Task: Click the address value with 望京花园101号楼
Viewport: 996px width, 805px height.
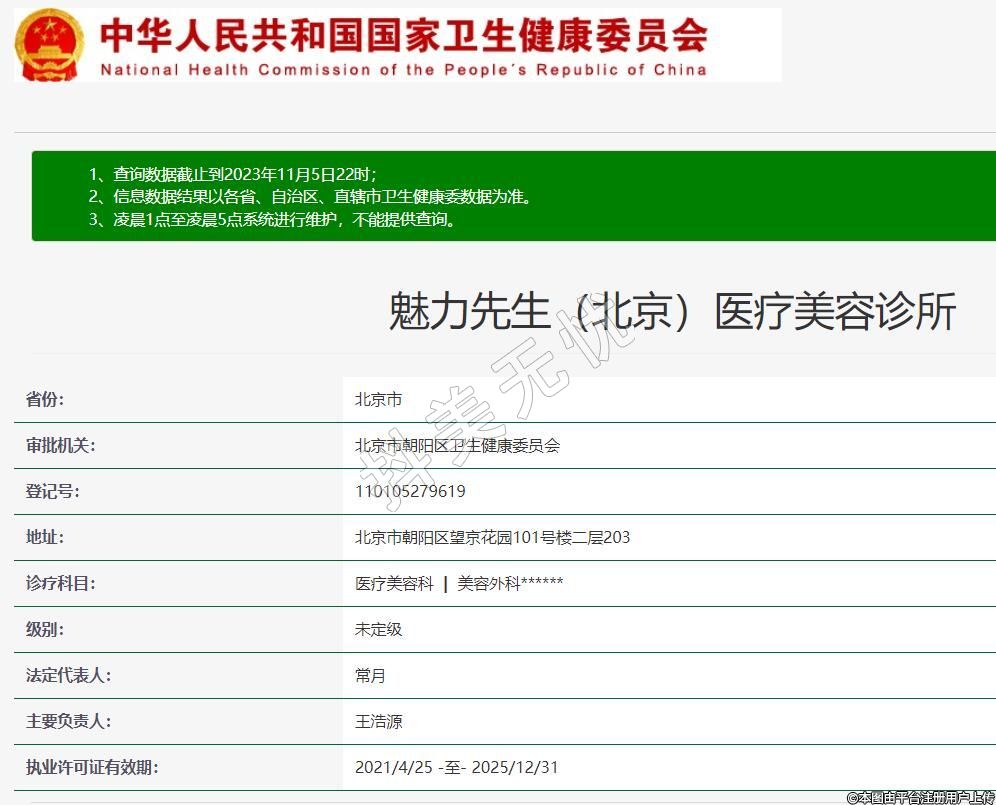Action: [x=492, y=538]
